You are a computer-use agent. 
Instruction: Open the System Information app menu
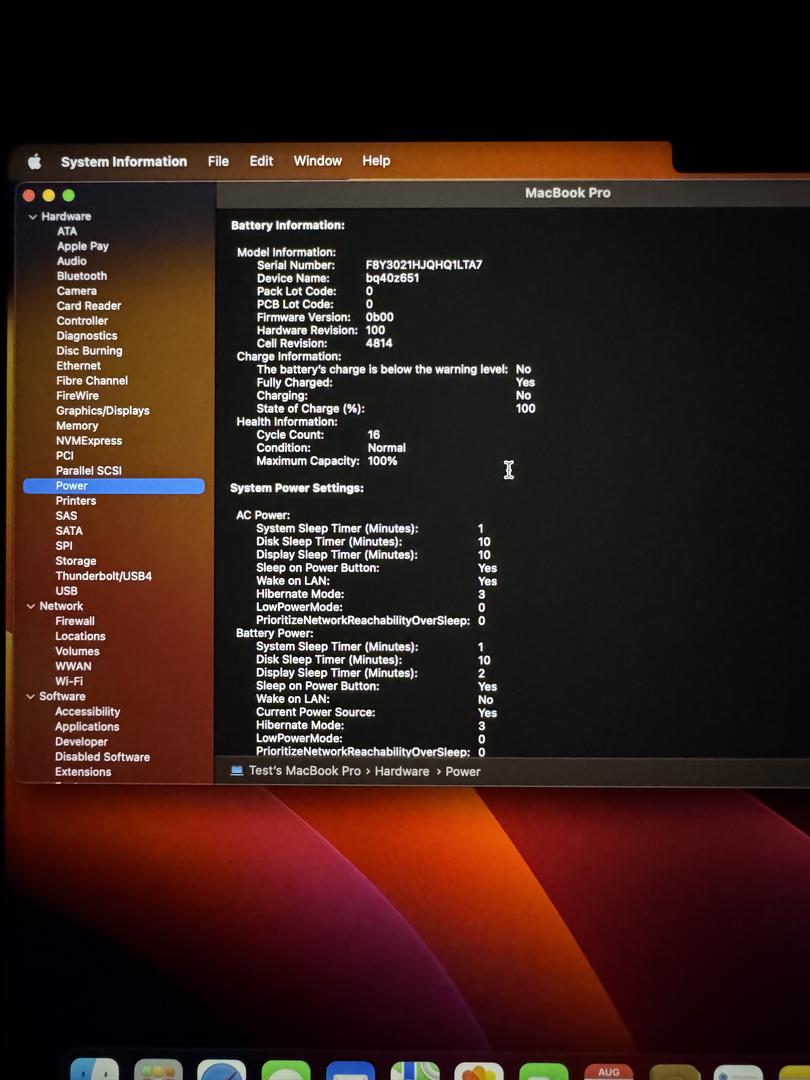coord(124,162)
